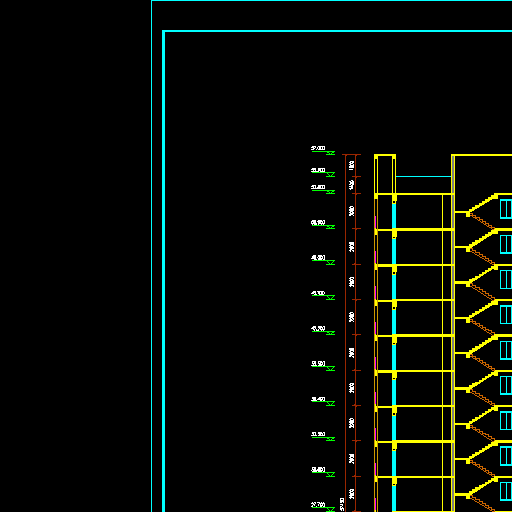This screenshot has height=512, width=512.
Task: Select the inner cyan drawing border top edge
Action: tap(337, 31)
